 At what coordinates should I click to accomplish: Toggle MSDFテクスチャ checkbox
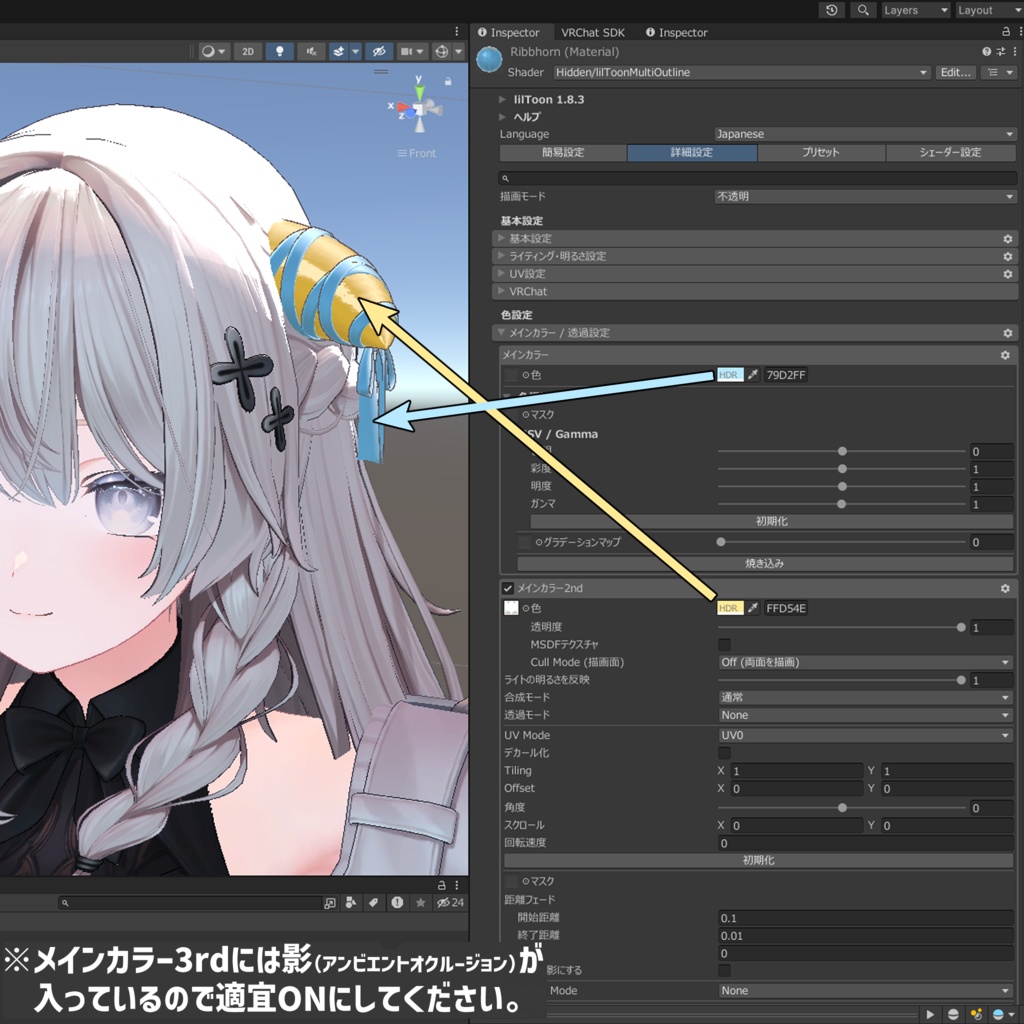click(724, 645)
